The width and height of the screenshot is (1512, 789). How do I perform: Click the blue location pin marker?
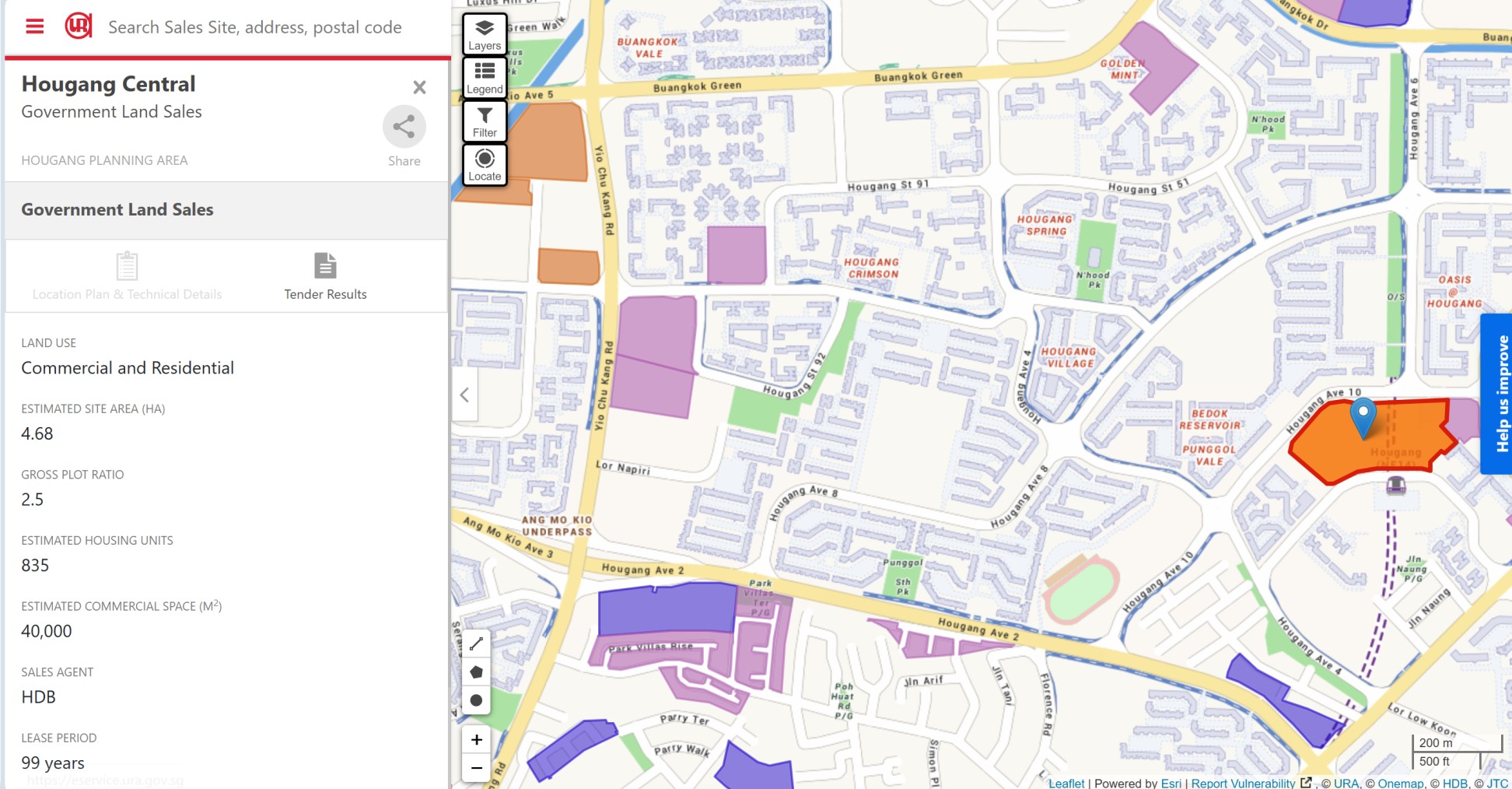[x=1363, y=418]
